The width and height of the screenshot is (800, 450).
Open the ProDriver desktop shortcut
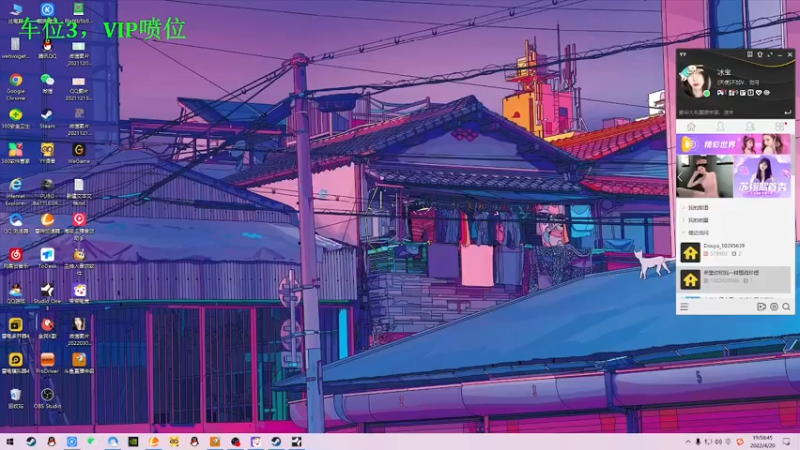(x=47, y=363)
